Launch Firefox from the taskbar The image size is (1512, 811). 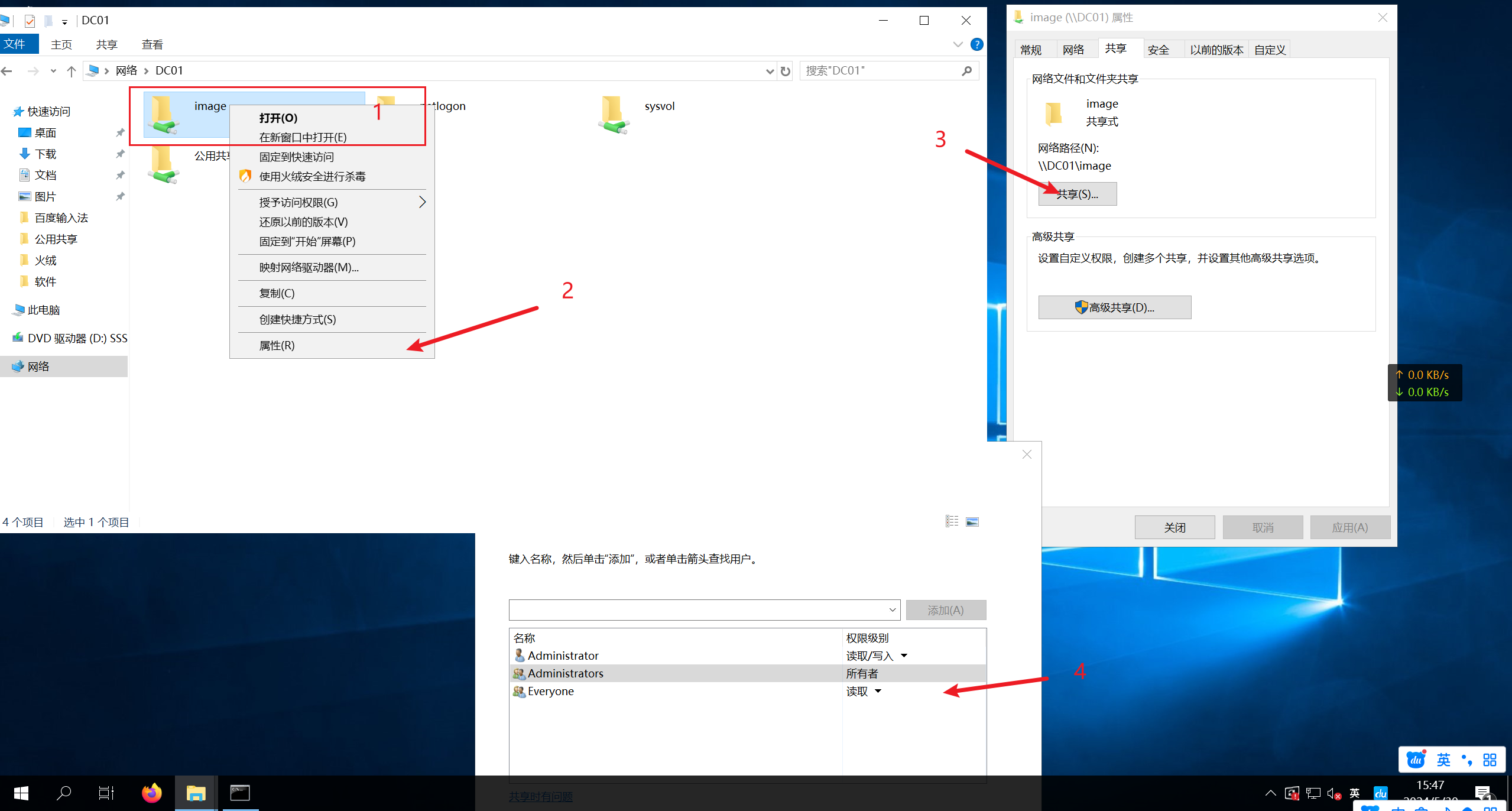click(152, 793)
